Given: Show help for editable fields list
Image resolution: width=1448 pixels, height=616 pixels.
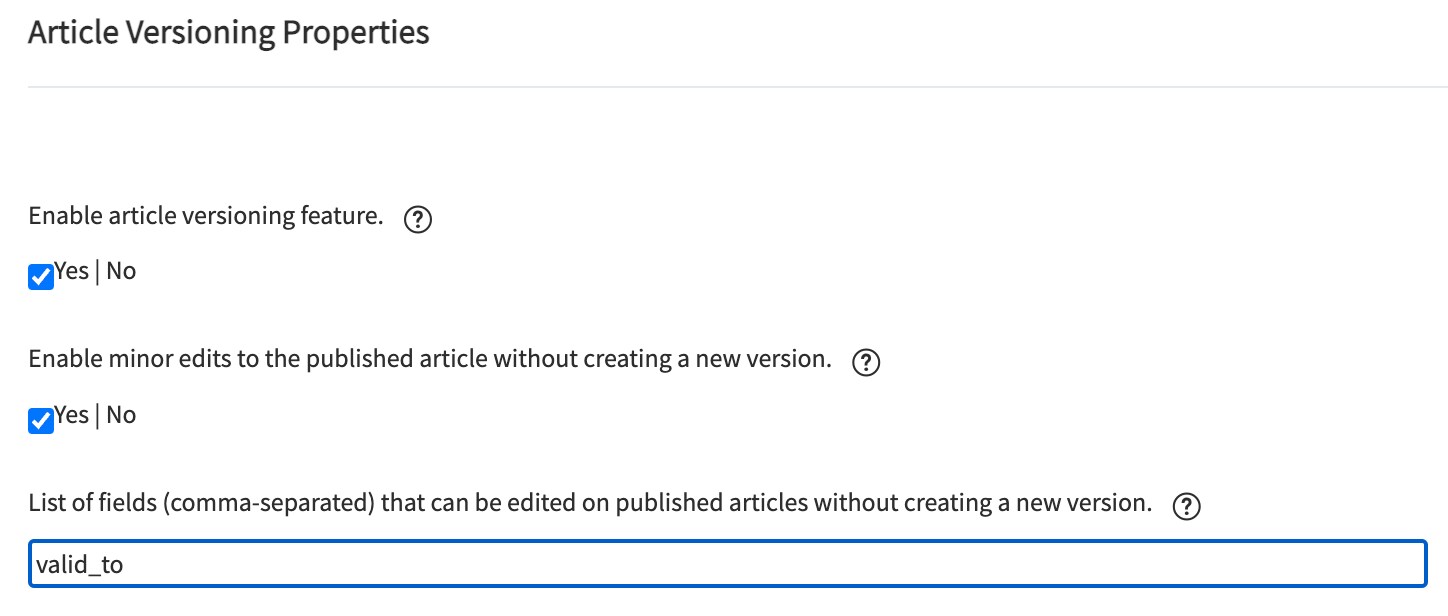Looking at the screenshot, I should [1187, 507].
